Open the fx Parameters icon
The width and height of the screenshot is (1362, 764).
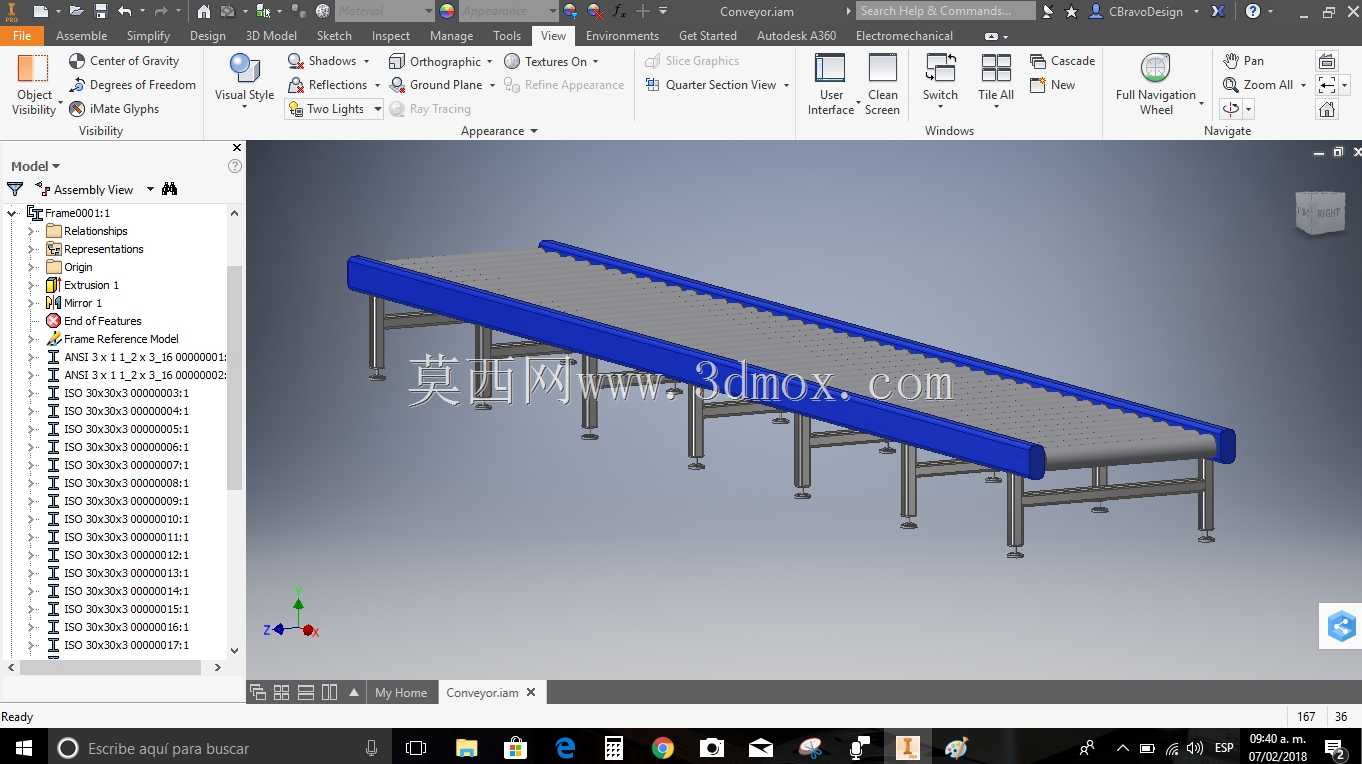click(x=620, y=11)
